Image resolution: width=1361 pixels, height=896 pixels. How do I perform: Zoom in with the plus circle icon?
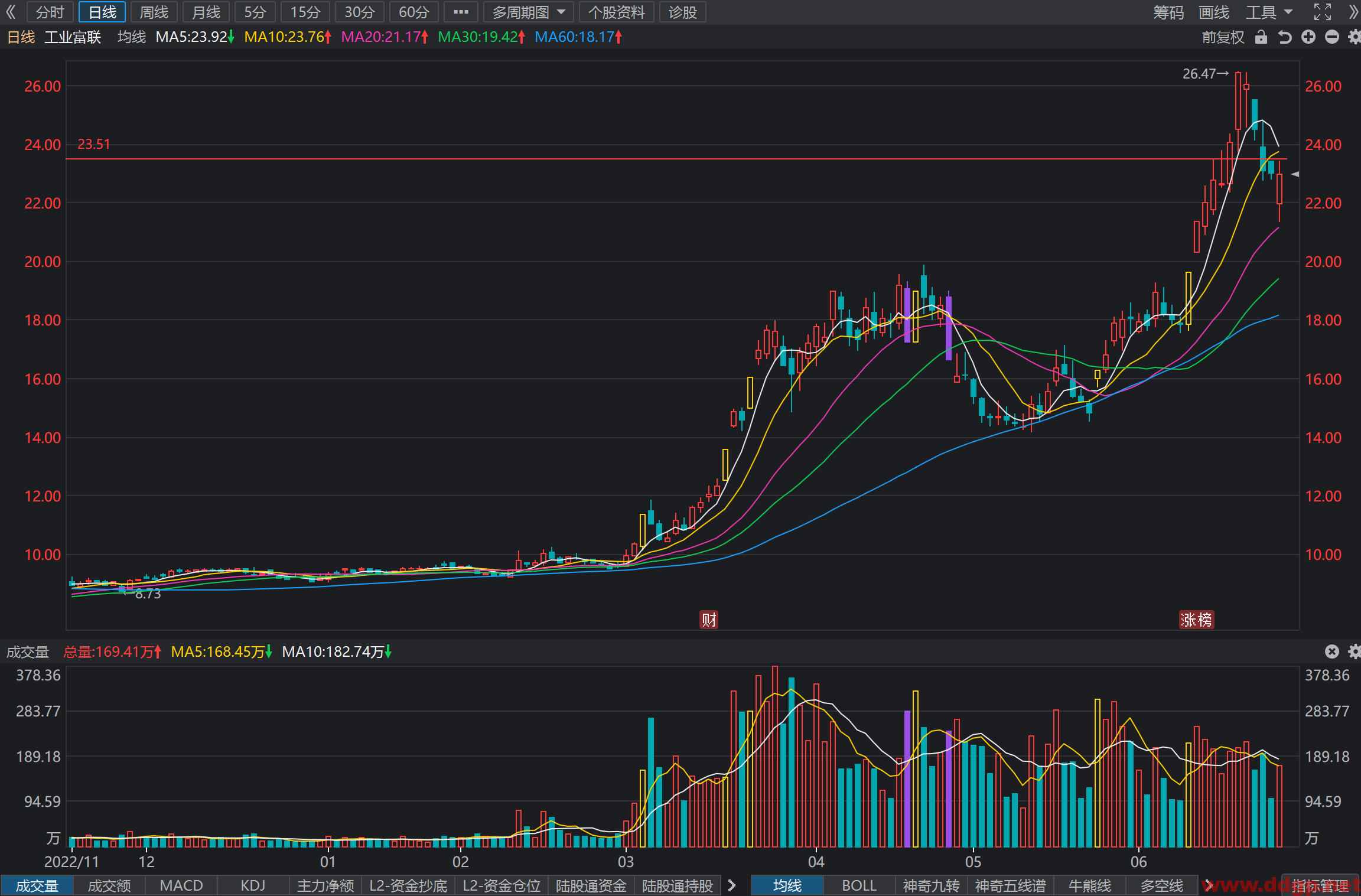pos(1308,37)
